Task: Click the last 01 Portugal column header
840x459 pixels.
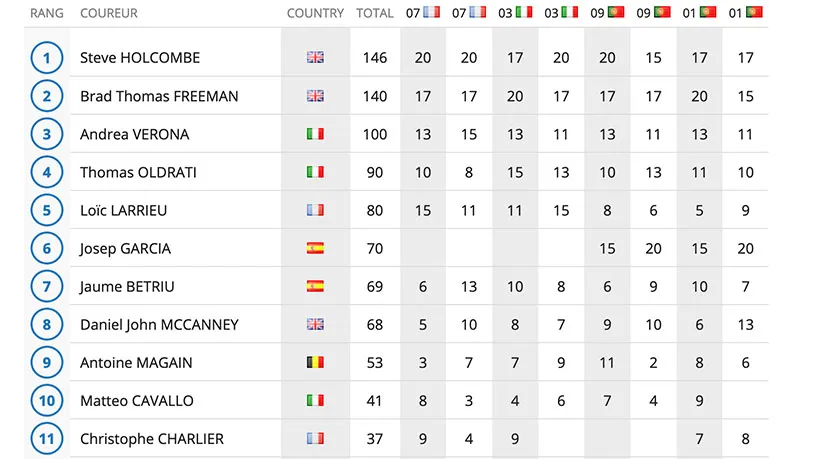Action: coord(745,12)
